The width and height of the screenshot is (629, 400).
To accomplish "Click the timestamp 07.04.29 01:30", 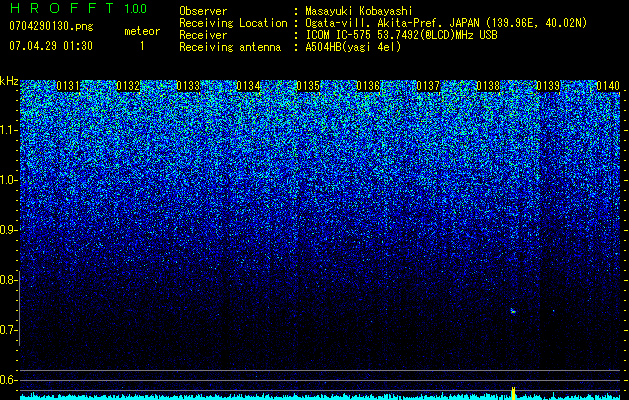I will click(x=51, y=46).
